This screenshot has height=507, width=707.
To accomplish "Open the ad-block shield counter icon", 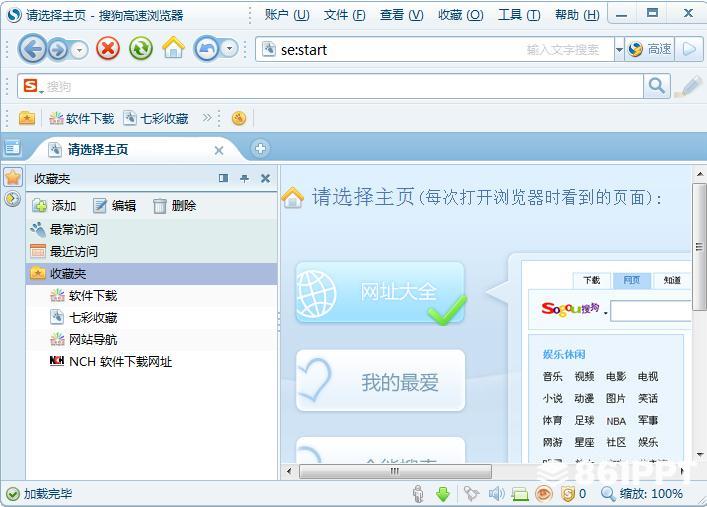I will pyautogui.click(x=574, y=493).
